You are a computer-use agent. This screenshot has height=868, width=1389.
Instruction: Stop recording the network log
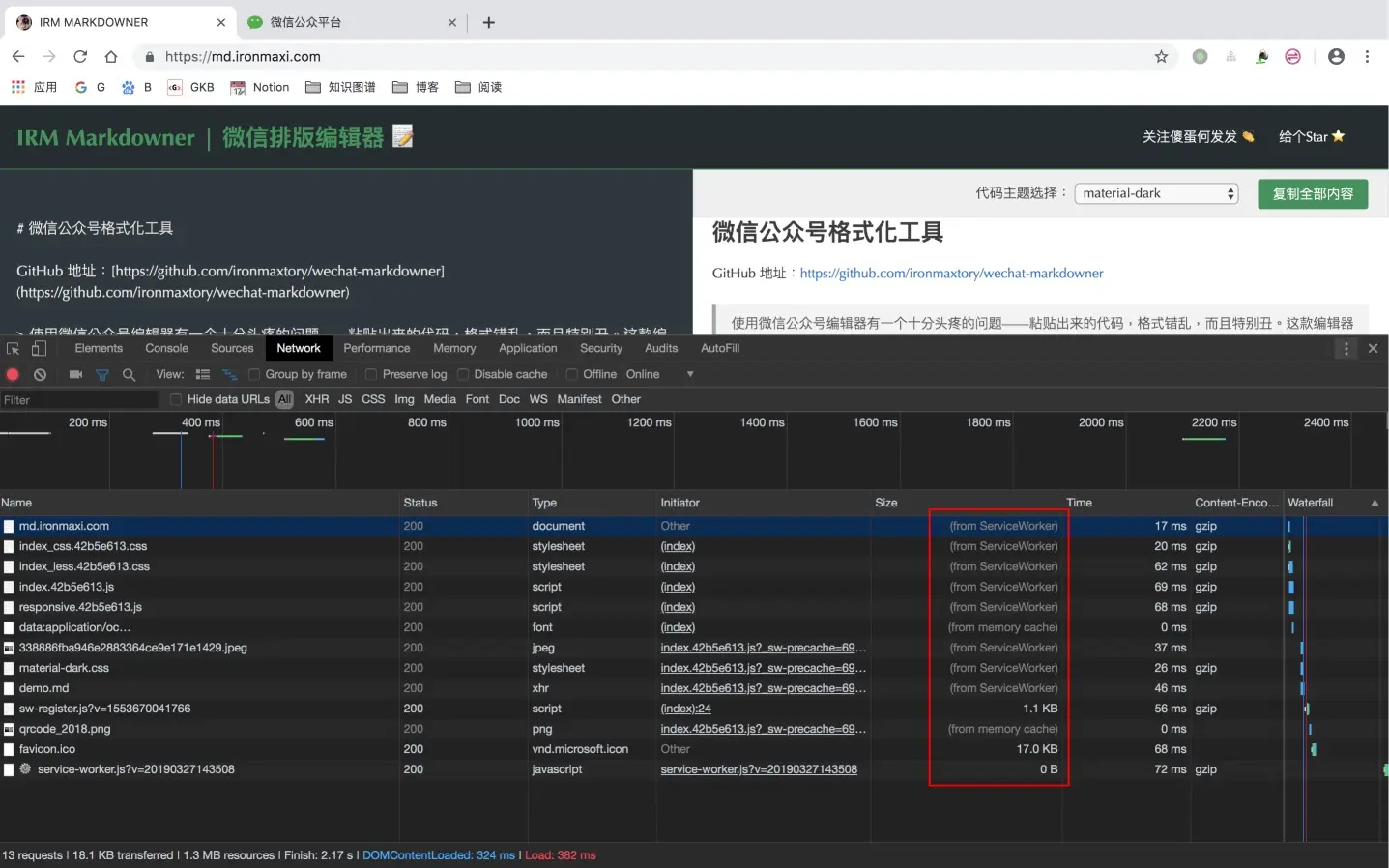[x=13, y=374]
